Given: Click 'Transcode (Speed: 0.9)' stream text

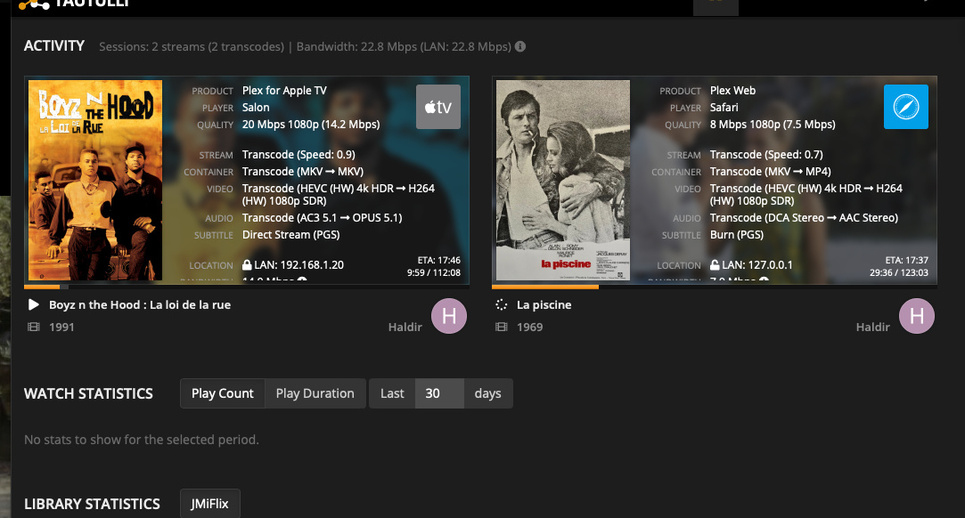Looking at the screenshot, I should pyautogui.click(x=298, y=154).
